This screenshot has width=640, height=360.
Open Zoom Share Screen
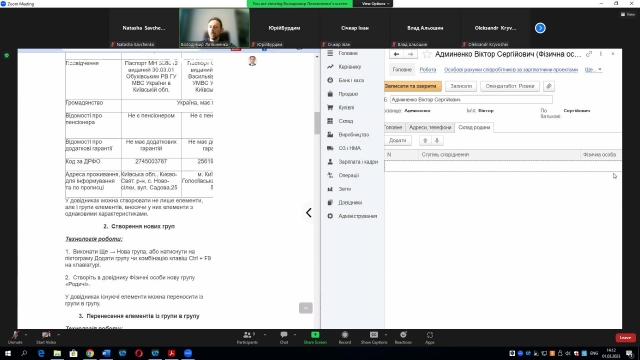pos(315,338)
